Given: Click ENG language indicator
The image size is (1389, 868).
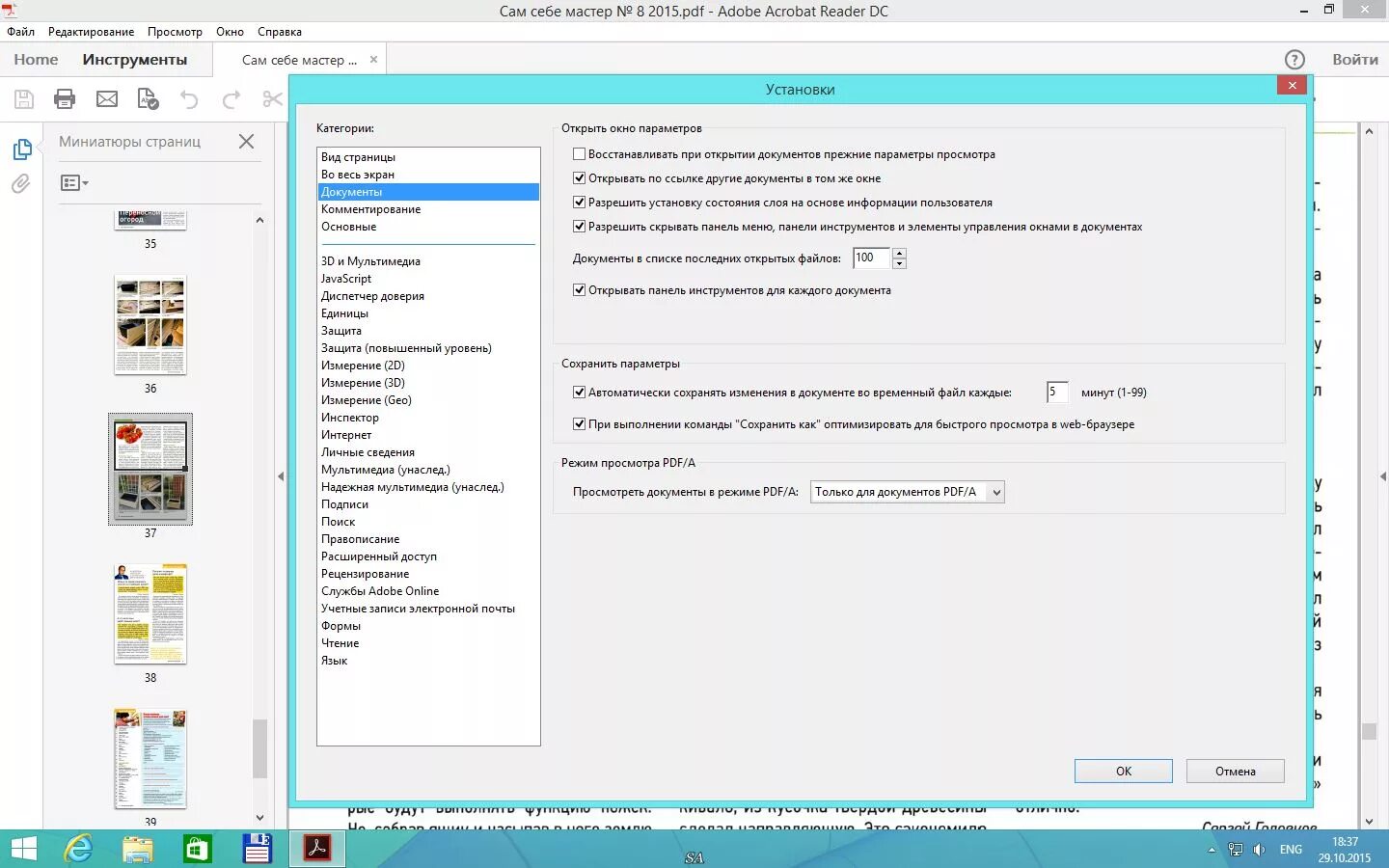Looking at the screenshot, I should 1291,850.
